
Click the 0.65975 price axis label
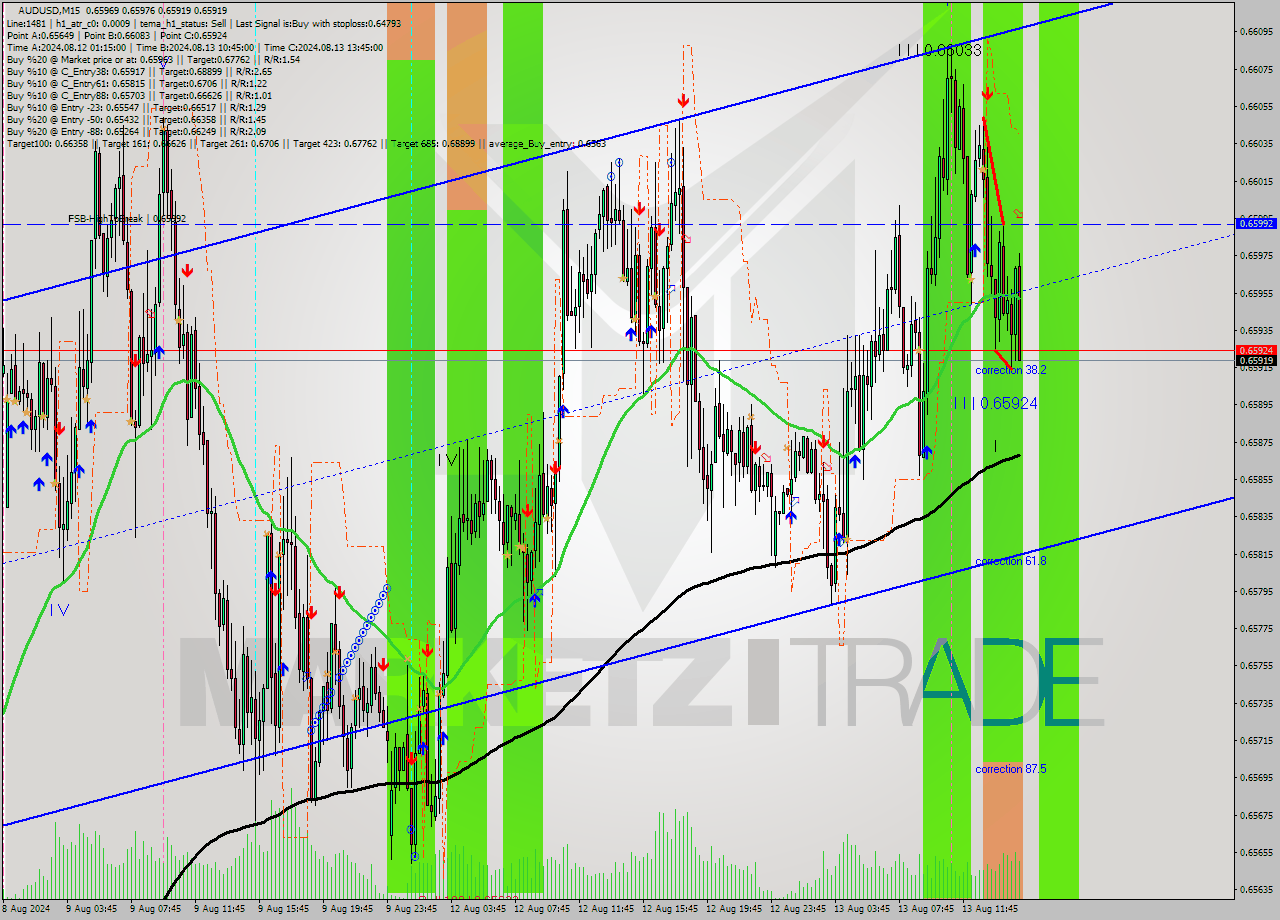pos(1257,255)
